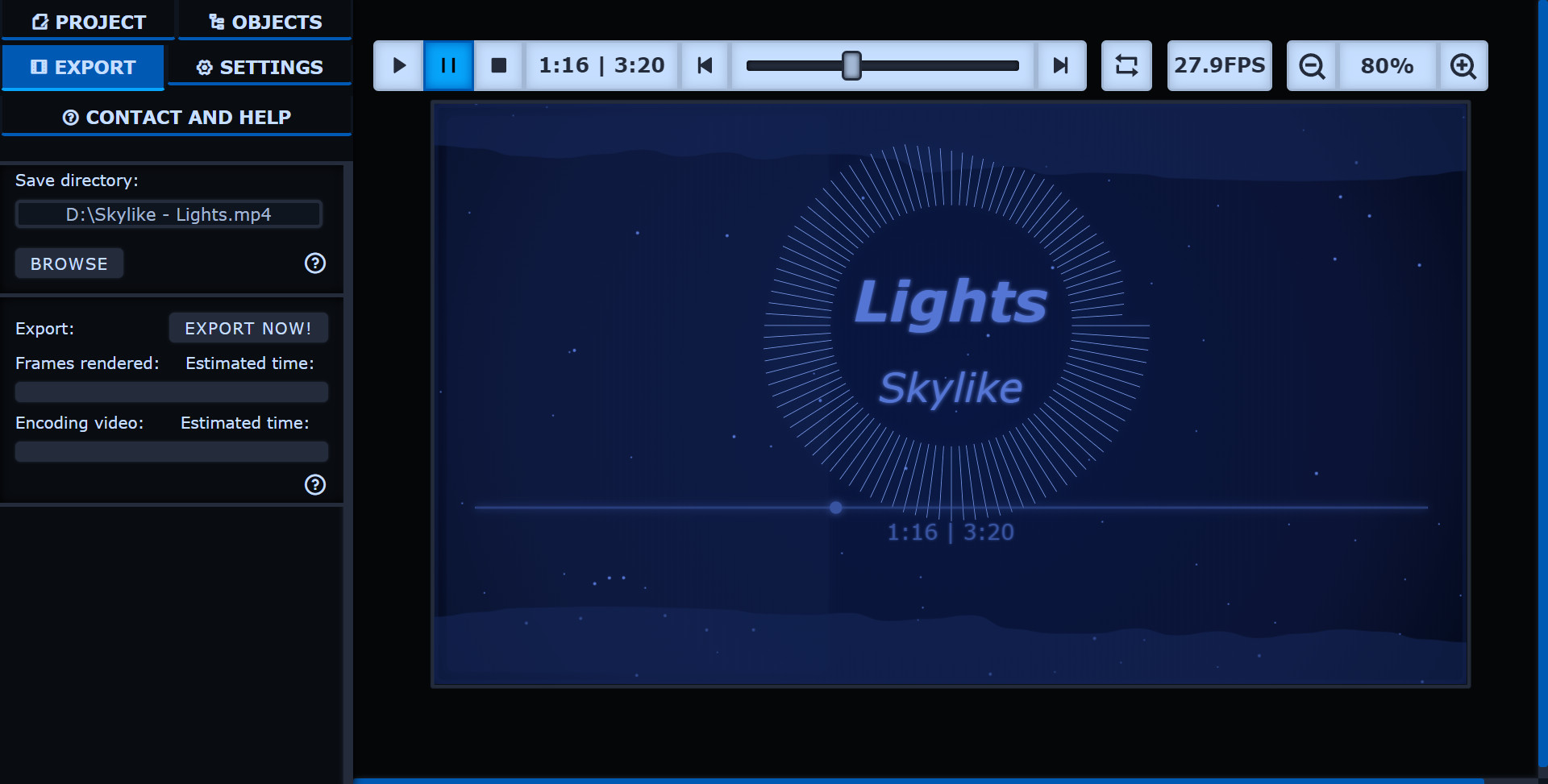Switch to the OBJECTS tab
Image resolution: width=1548 pixels, height=784 pixels.
point(264,21)
